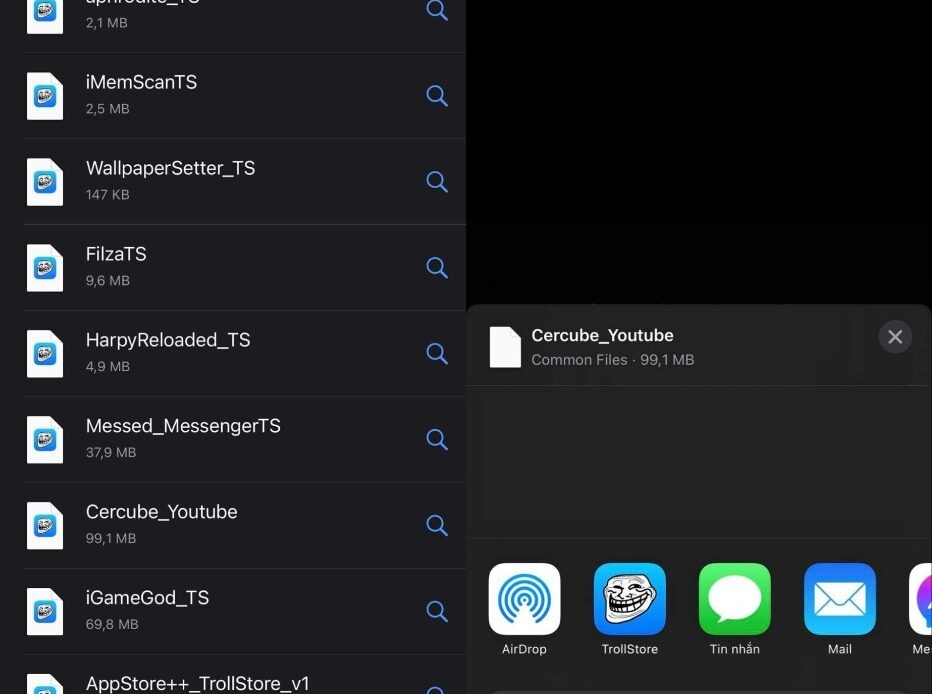Tap the magnifier icon beside WallpaperSetter_TS

pos(437,181)
